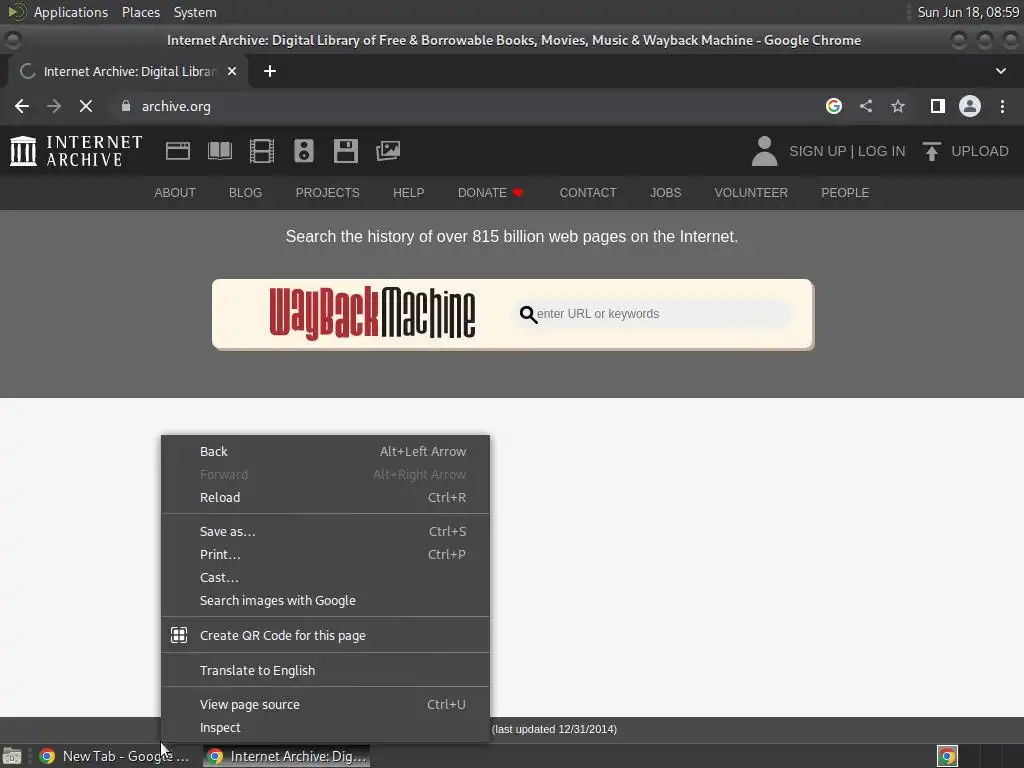Open the PROJECTS link
The image size is (1024, 768).
pyautogui.click(x=327, y=193)
